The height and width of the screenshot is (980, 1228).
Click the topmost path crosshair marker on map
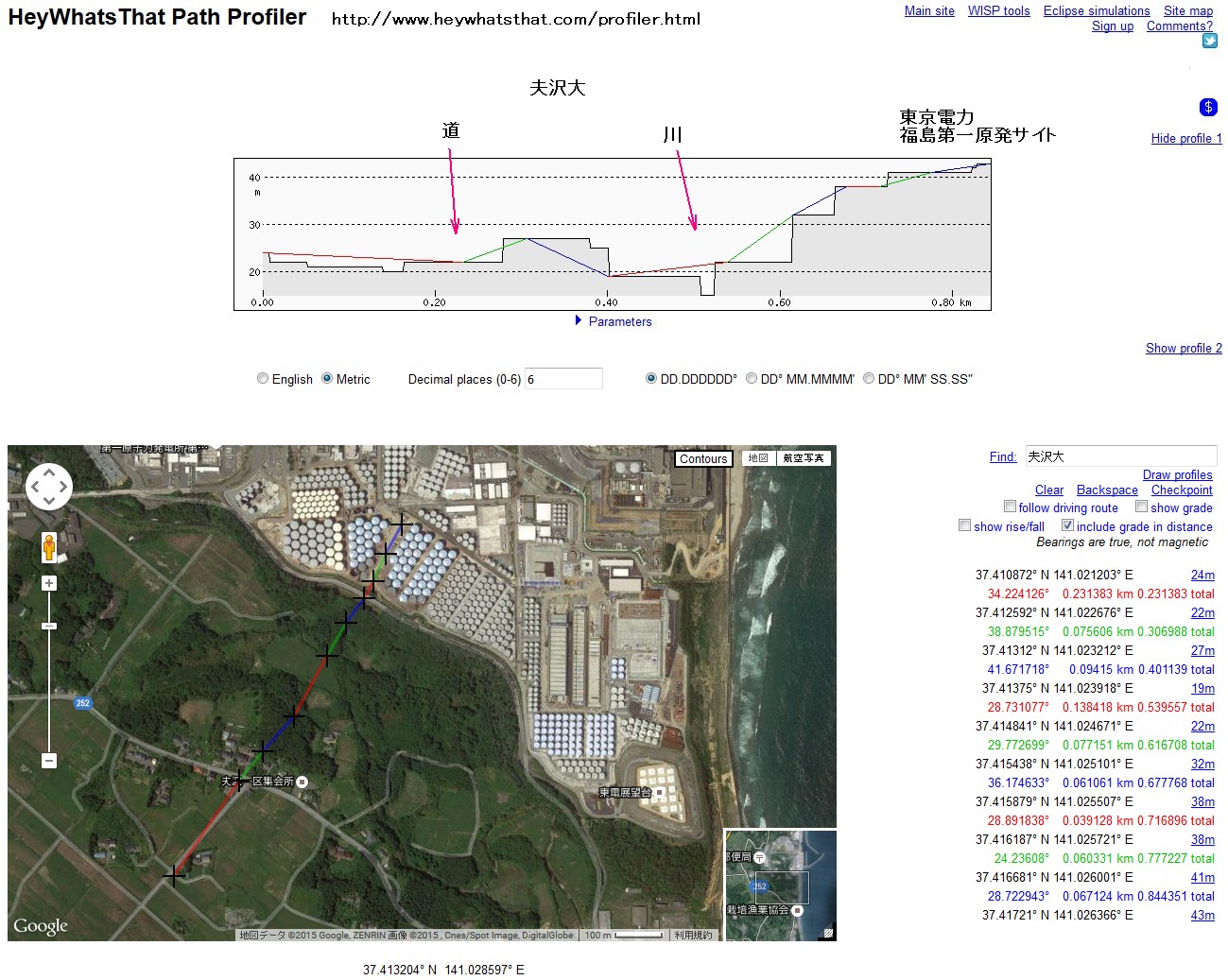[402, 523]
